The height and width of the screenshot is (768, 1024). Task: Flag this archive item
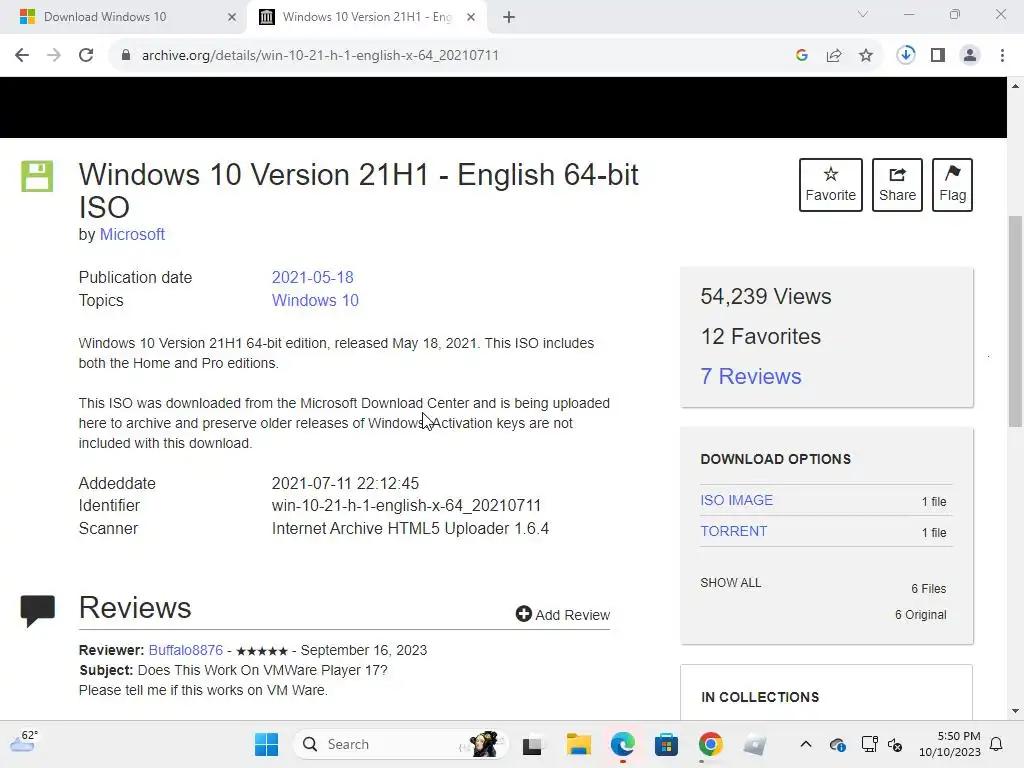952,185
